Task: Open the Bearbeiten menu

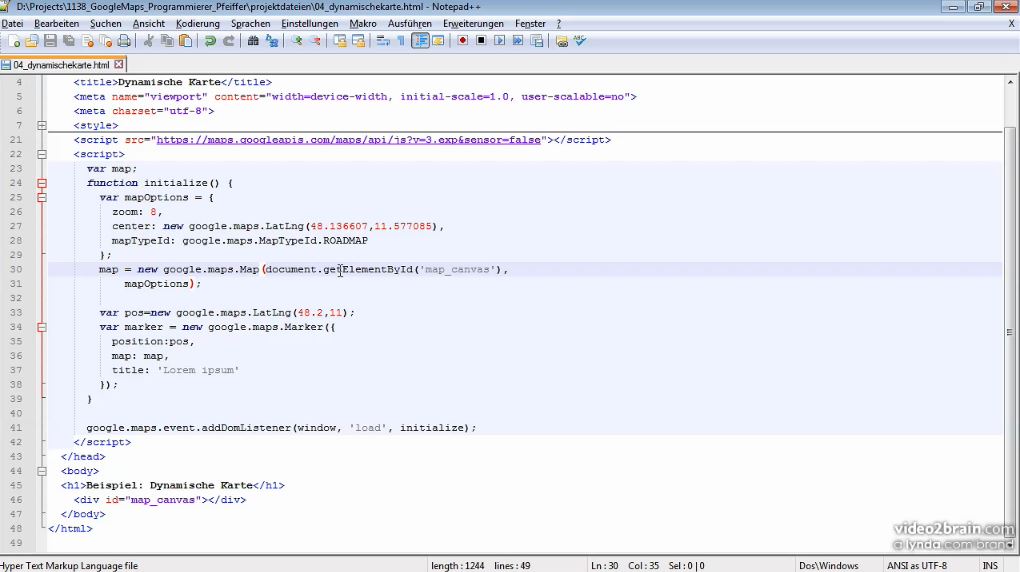Action: tap(57, 23)
